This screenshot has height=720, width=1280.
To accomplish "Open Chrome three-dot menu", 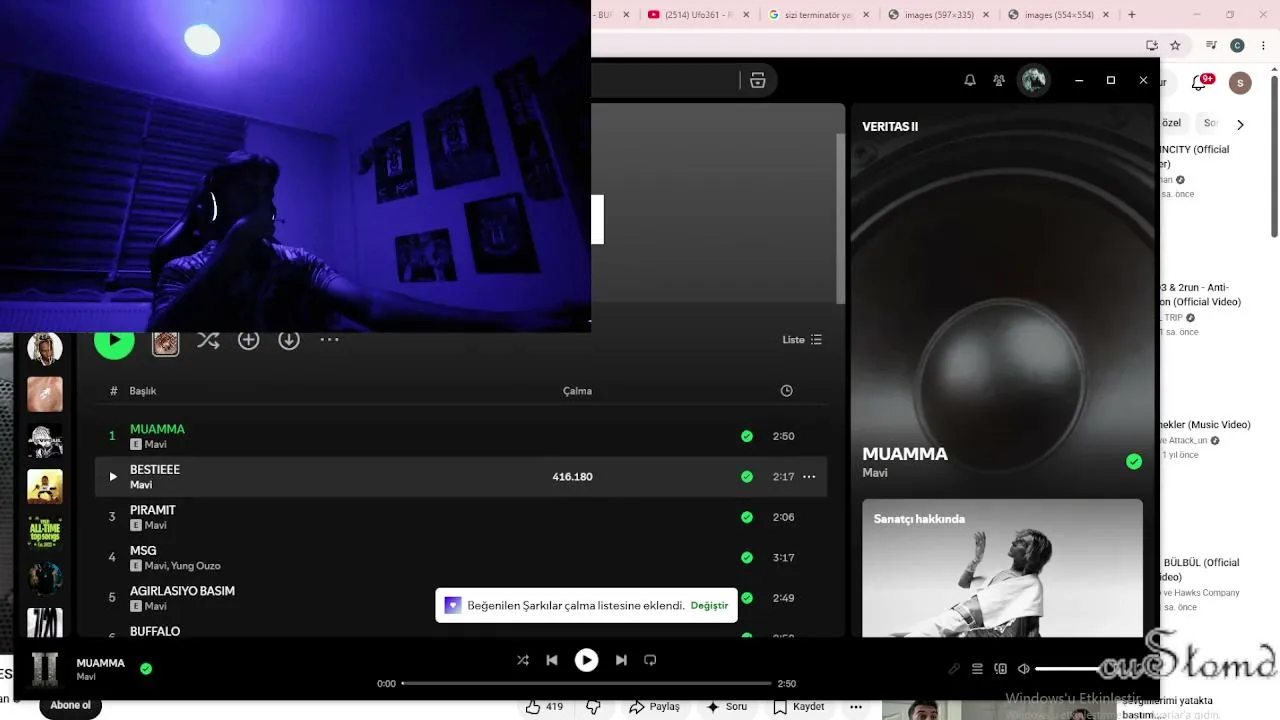I will click(x=1262, y=45).
